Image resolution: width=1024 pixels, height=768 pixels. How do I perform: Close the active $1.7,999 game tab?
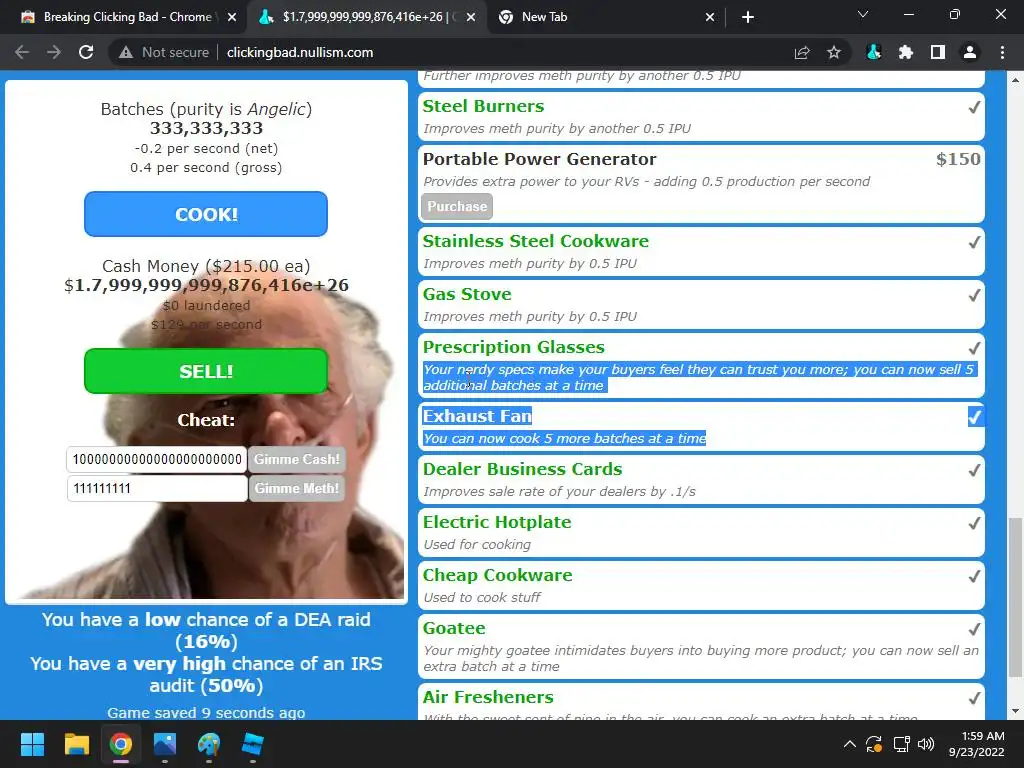click(471, 17)
